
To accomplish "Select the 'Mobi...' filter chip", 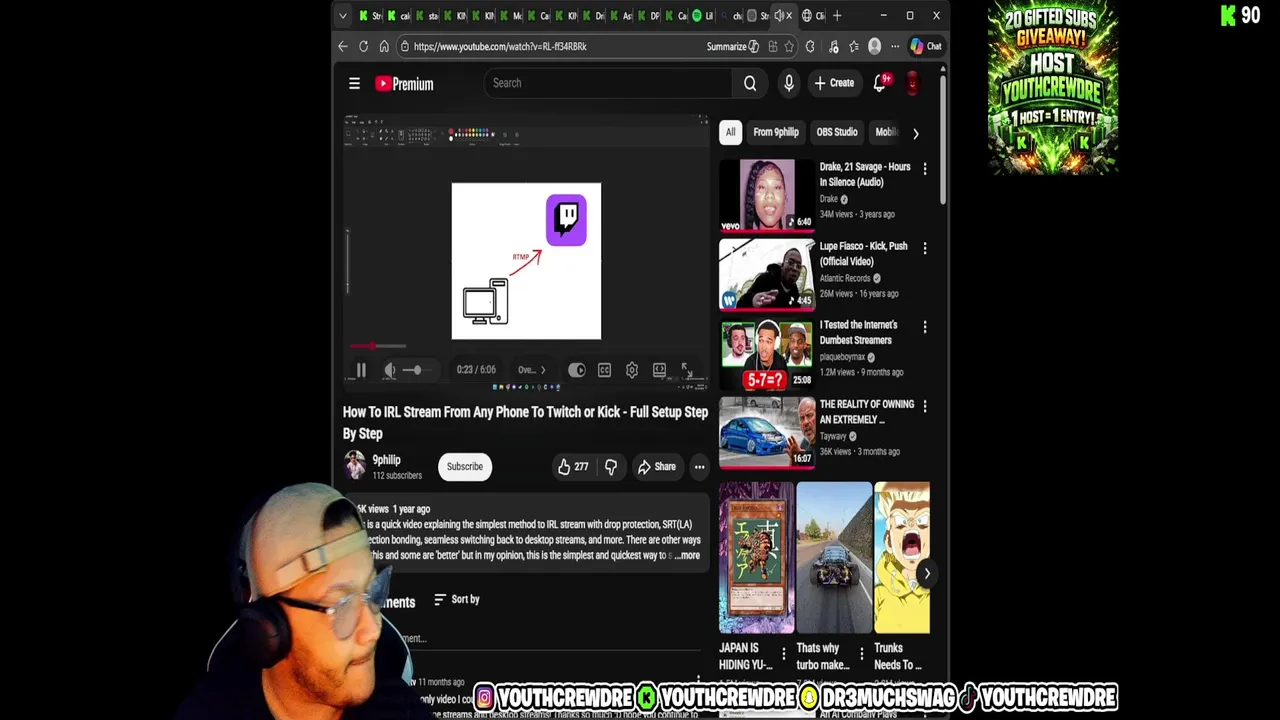I will pos(885,132).
